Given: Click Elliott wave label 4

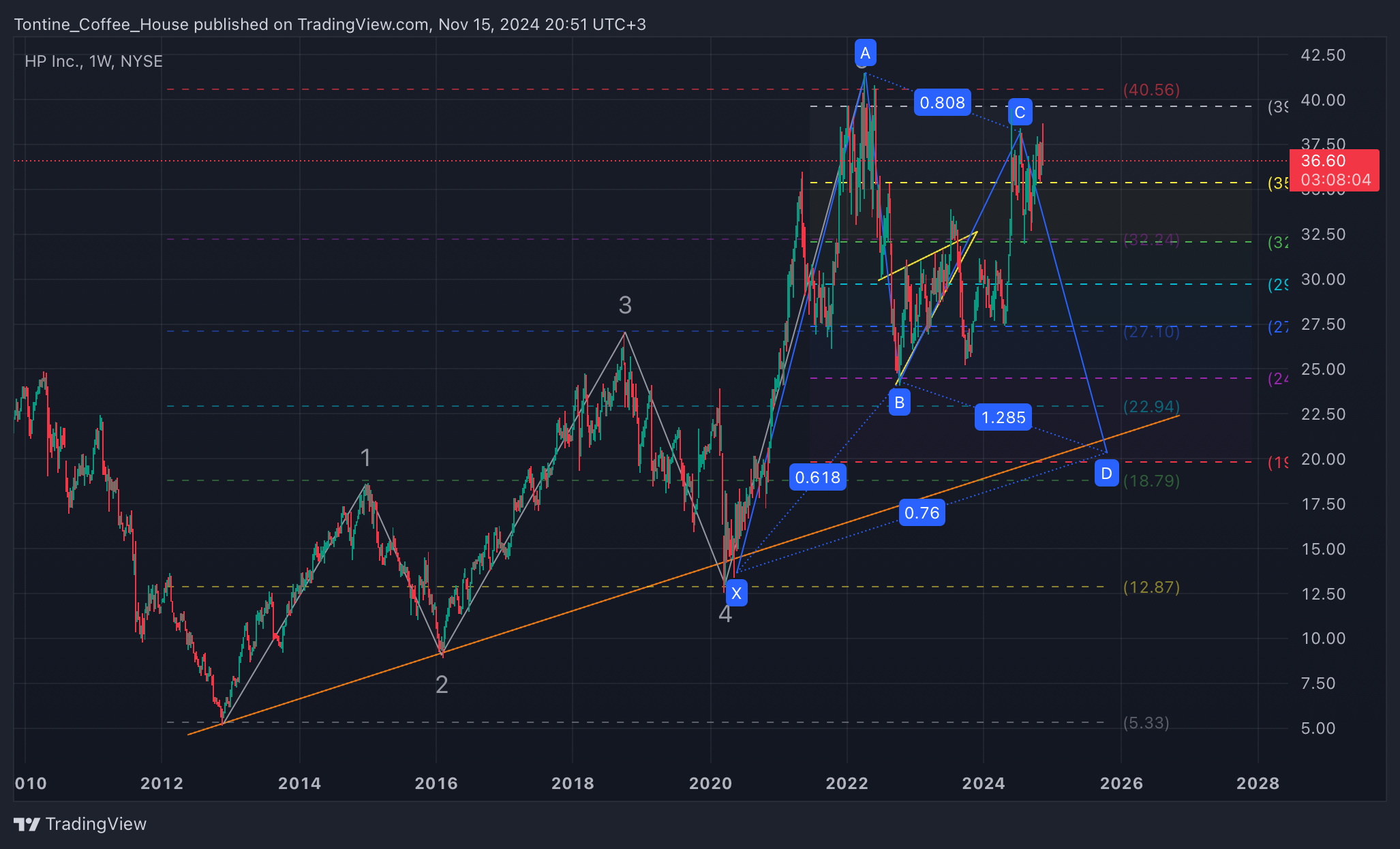Looking at the screenshot, I should click(725, 614).
